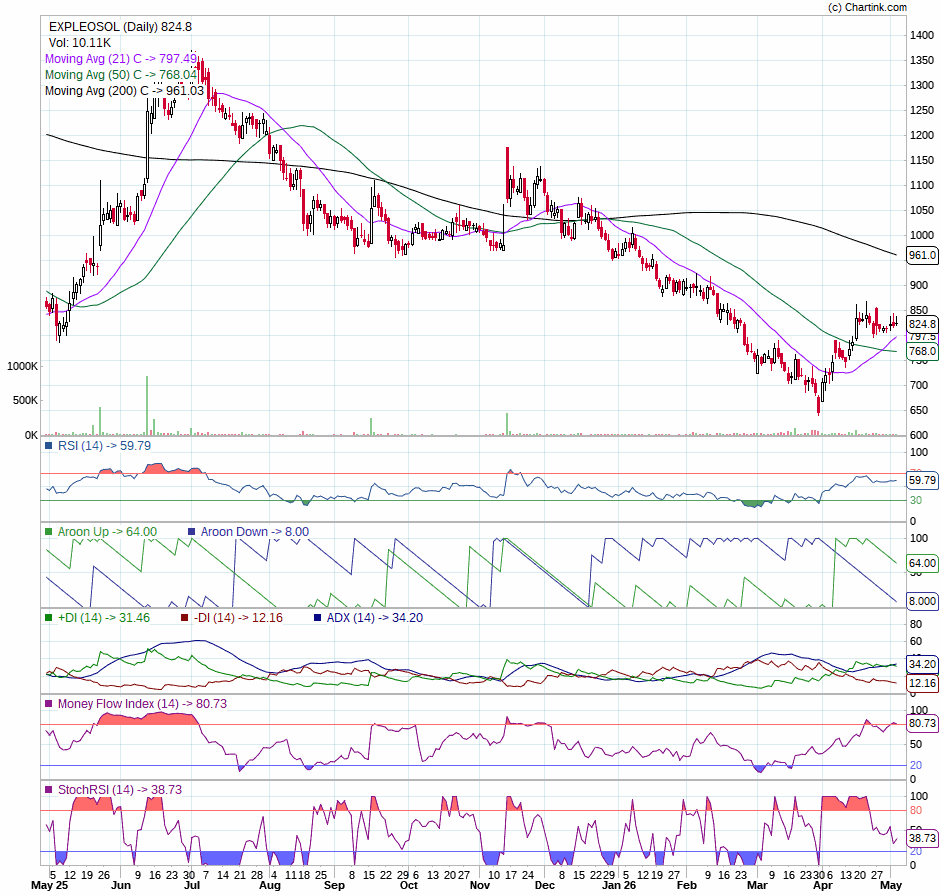Click the Nov month axis label
The height and width of the screenshot is (895, 941).
[480, 885]
